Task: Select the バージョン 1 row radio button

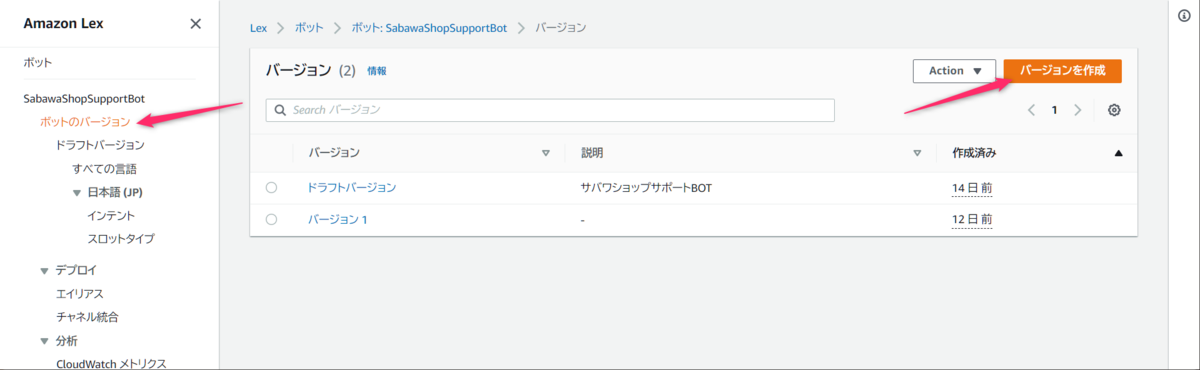Action: (271, 220)
